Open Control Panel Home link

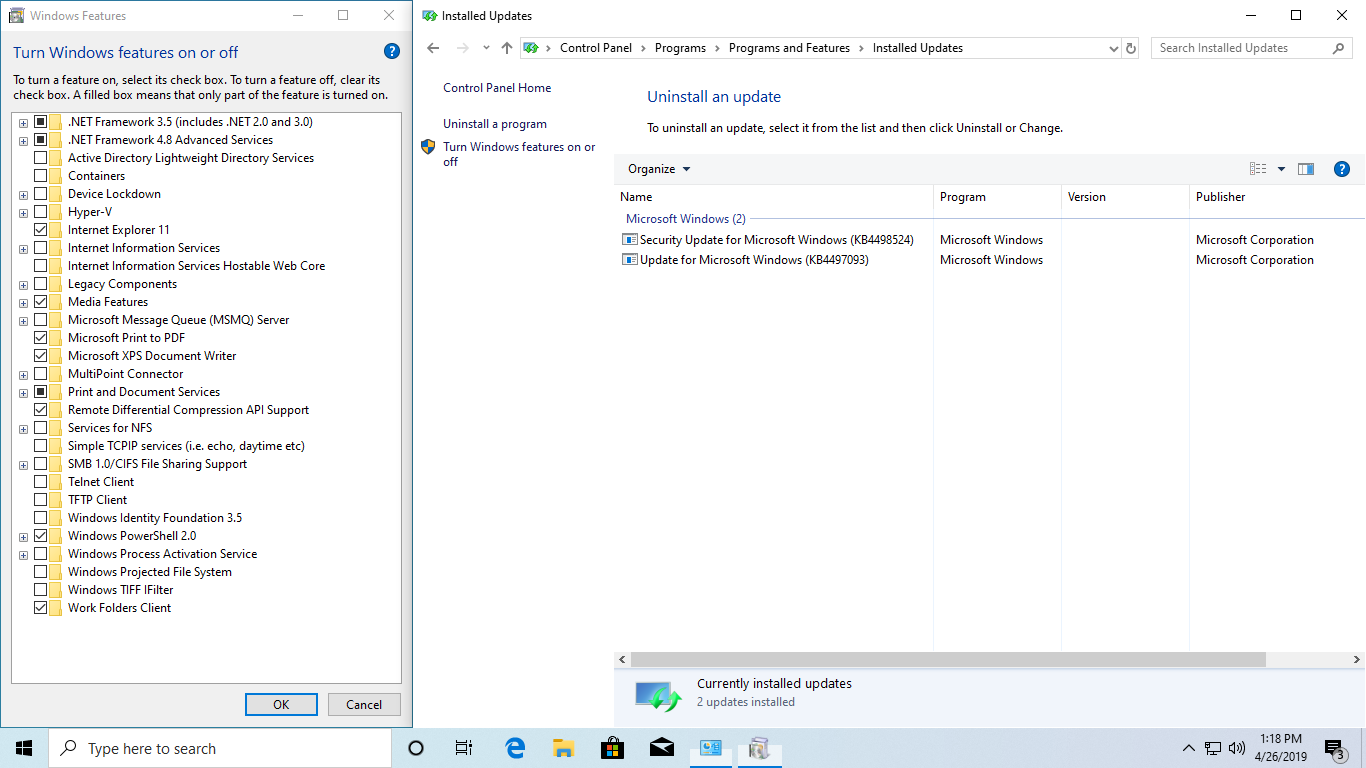[x=497, y=88]
